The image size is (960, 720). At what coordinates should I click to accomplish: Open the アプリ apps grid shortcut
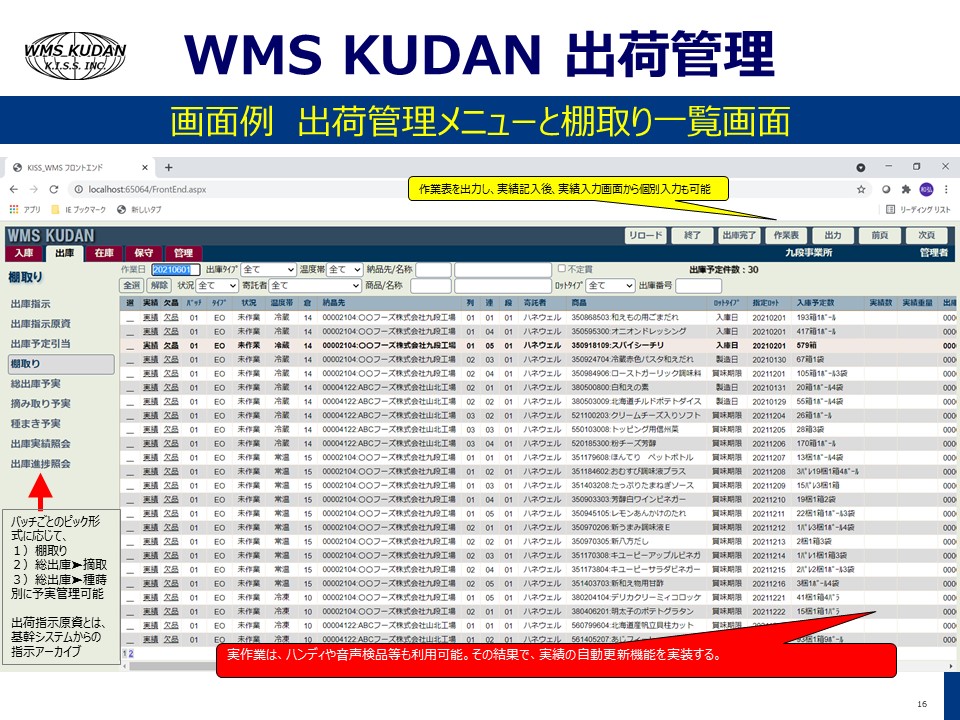pos(24,209)
